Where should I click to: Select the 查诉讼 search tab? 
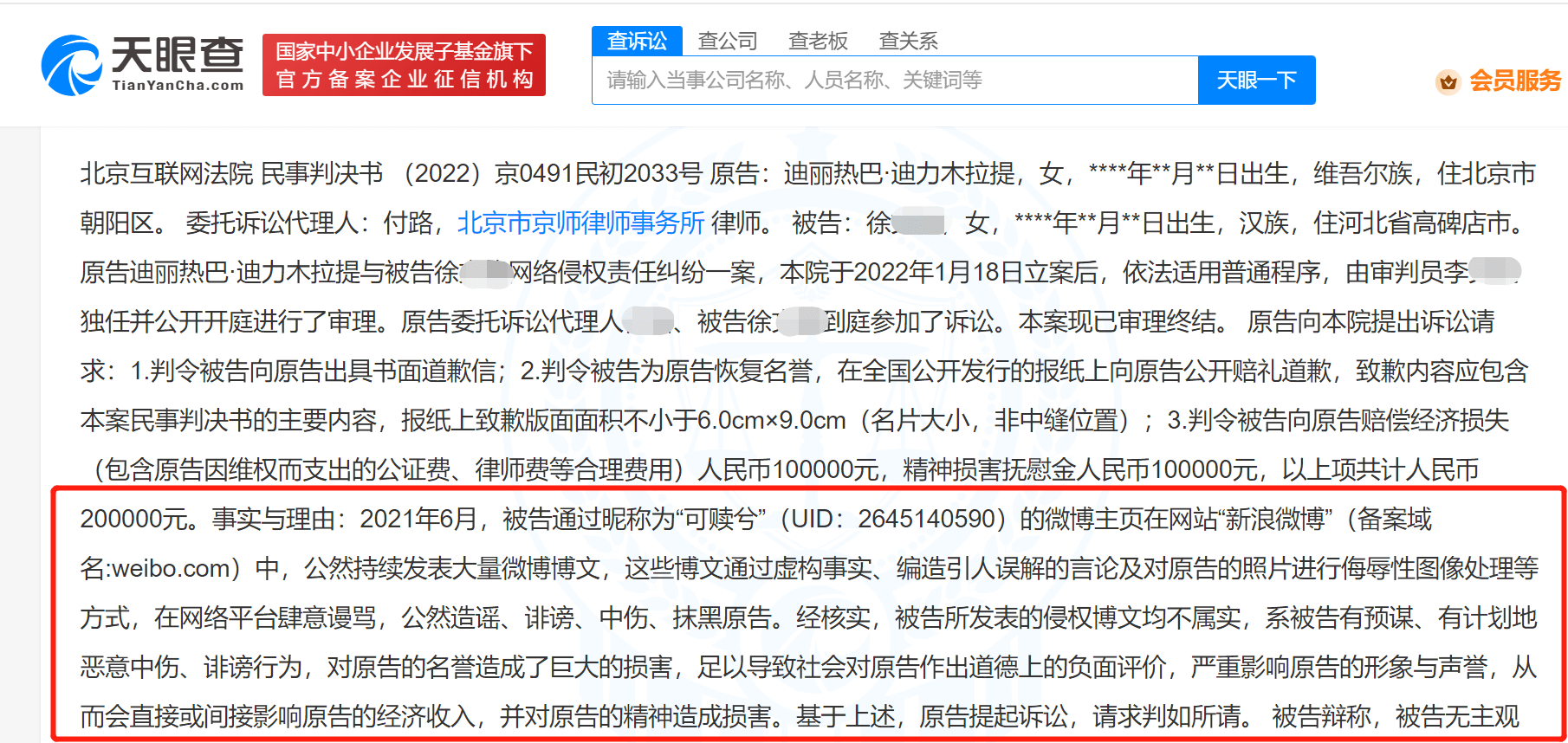click(637, 41)
